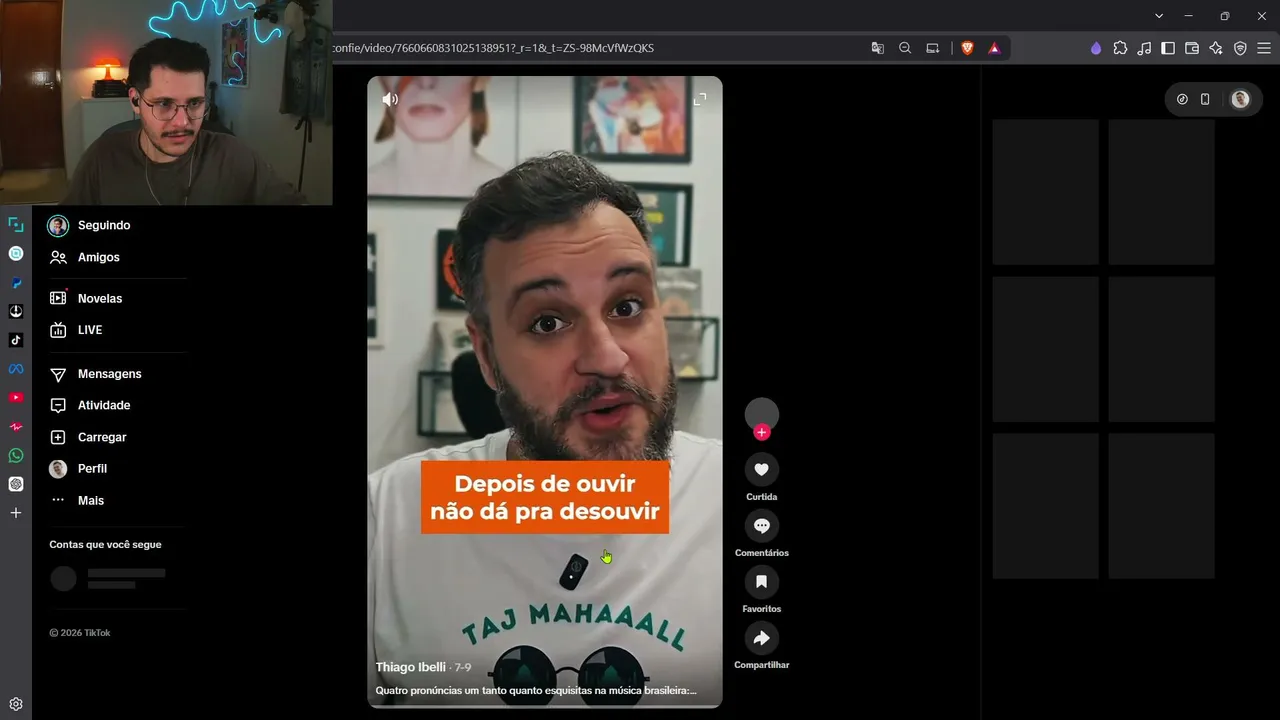Save video with the Favoritos bookmark
Viewport: 1280px width, 720px height.
(762, 581)
